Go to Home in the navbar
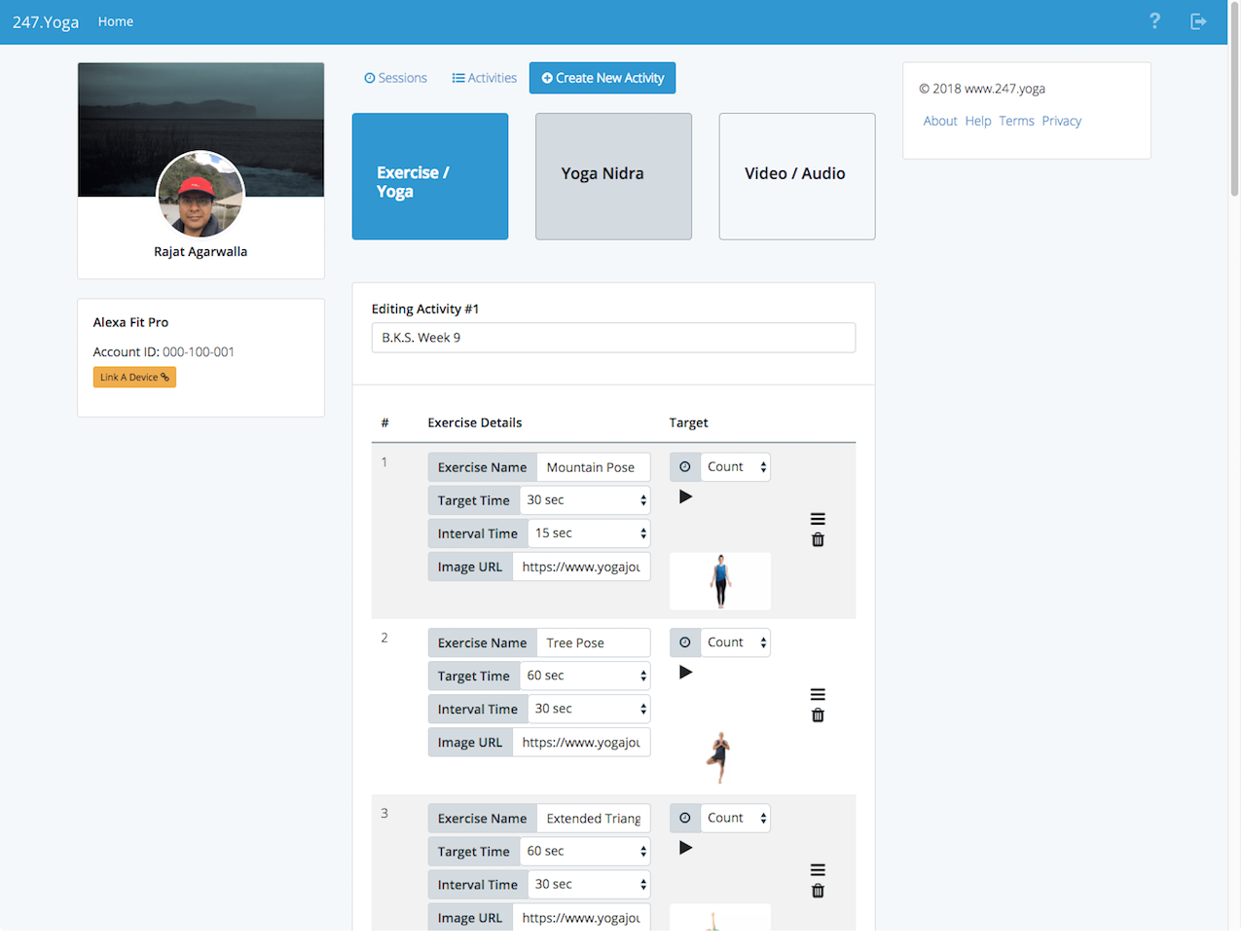 tap(116, 21)
